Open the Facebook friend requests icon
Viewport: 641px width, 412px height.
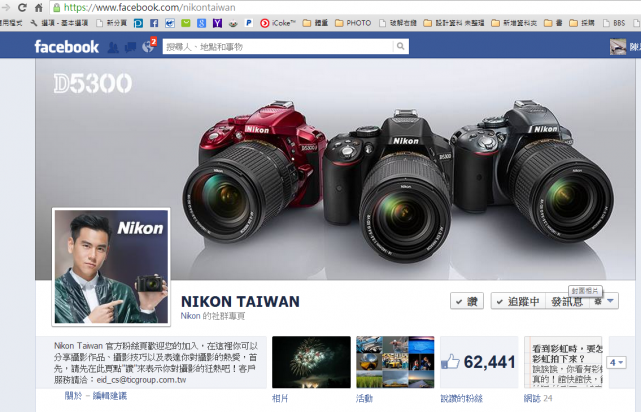tap(113, 47)
